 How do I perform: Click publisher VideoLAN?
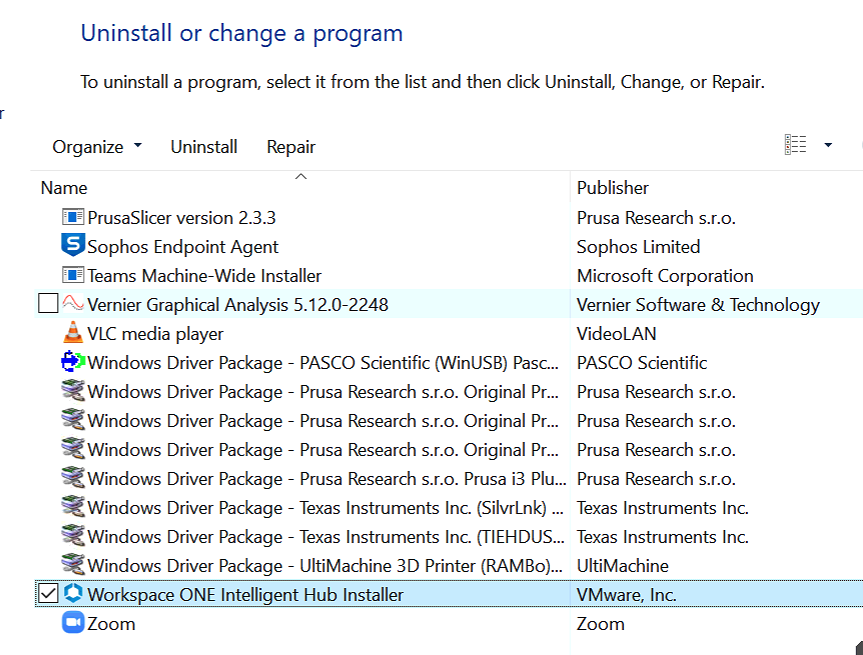pos(616,334)
